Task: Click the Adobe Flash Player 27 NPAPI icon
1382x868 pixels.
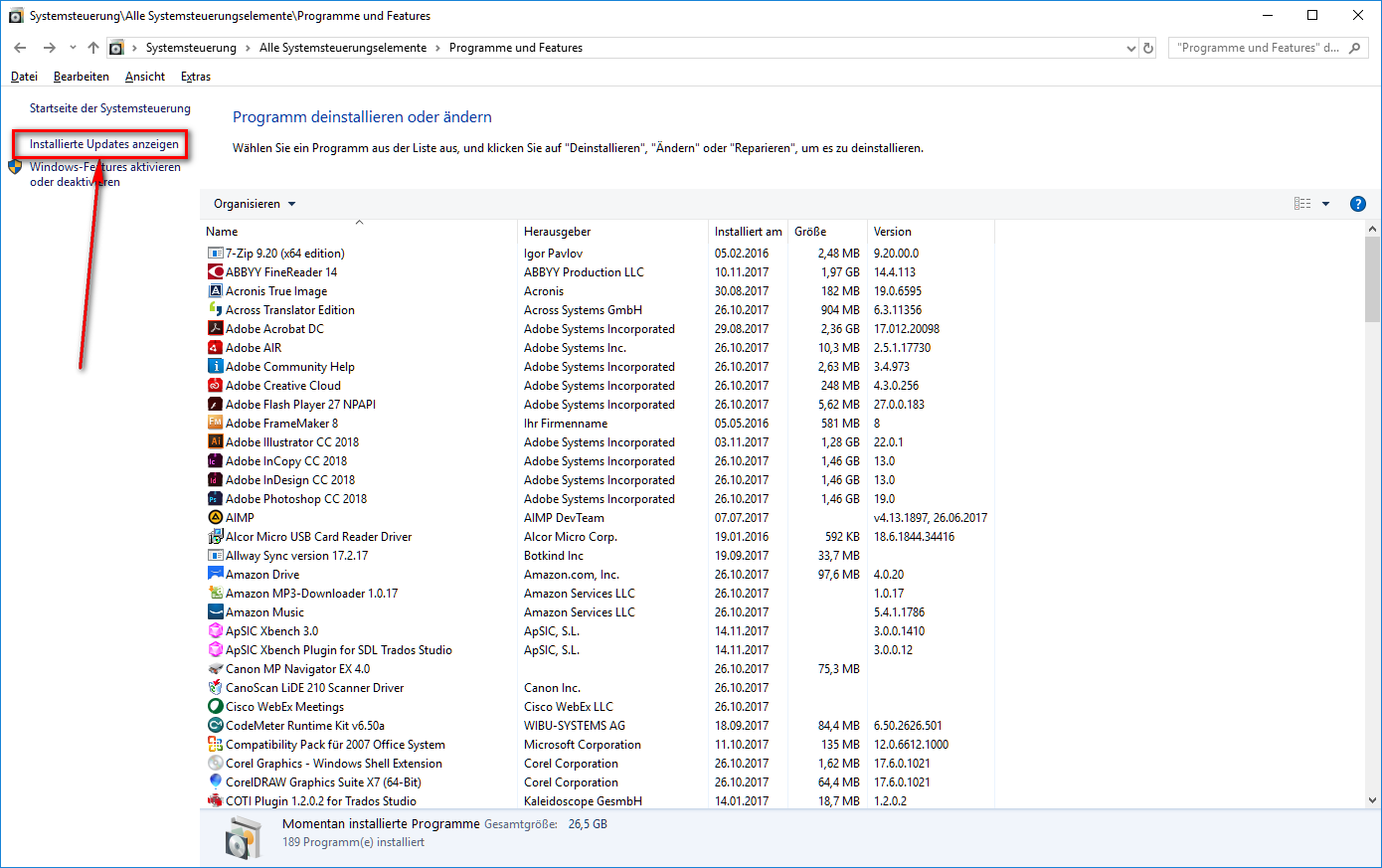Action: (x=215, y=404)
